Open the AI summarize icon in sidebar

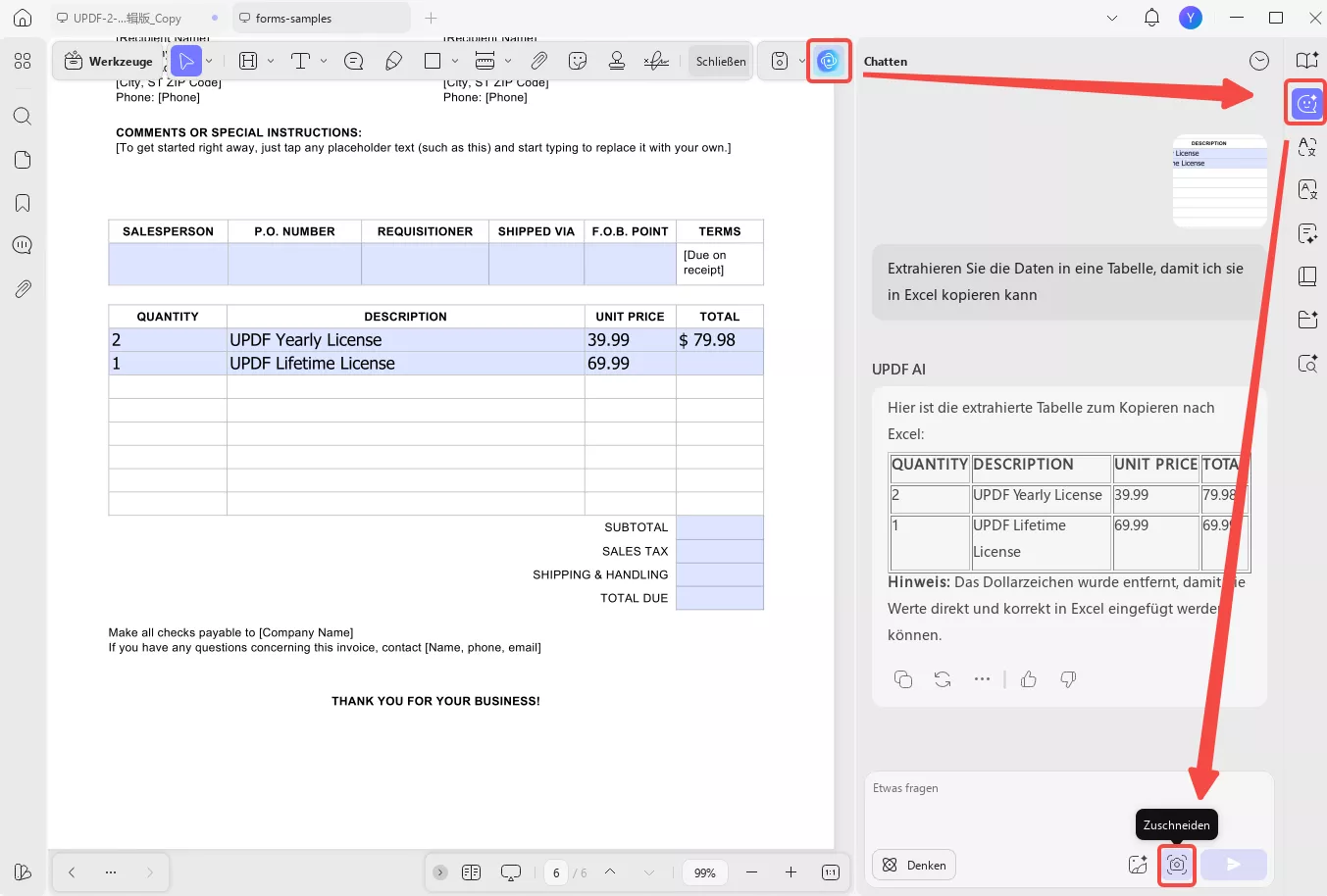[x=1308, y=233]
